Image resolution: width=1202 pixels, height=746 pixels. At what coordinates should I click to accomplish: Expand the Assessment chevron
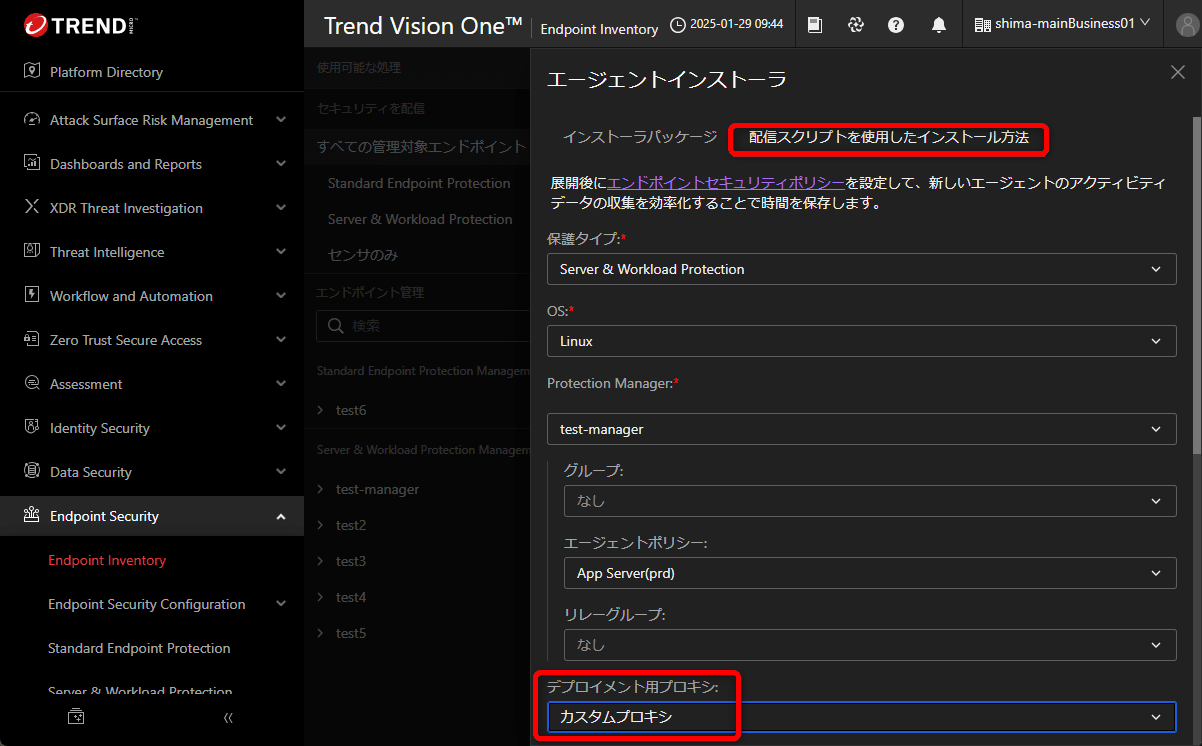[281, 384]
